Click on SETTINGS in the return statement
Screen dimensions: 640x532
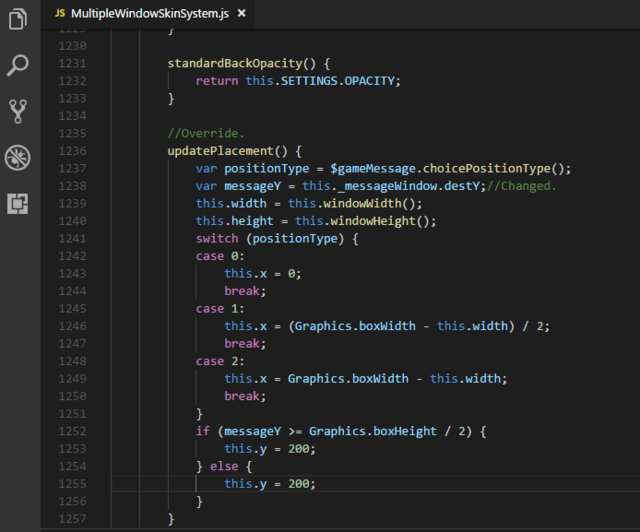point(309,81)
